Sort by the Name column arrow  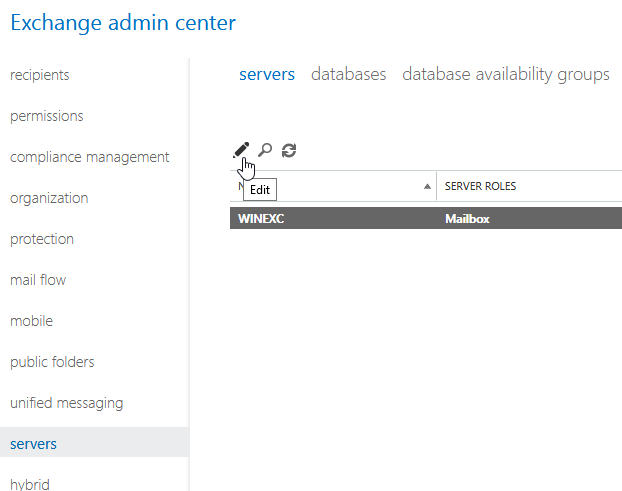click(428, 186)
